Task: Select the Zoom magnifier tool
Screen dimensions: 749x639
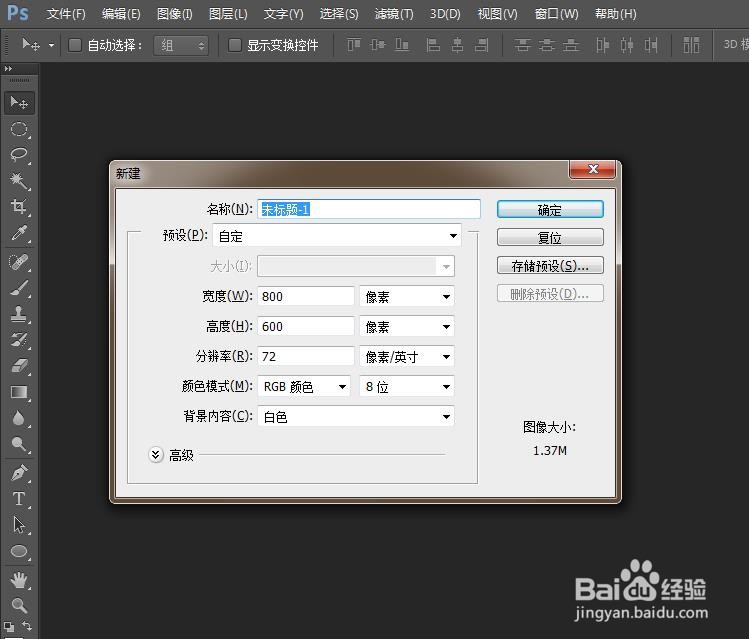Action: click(x=19, y=606)
